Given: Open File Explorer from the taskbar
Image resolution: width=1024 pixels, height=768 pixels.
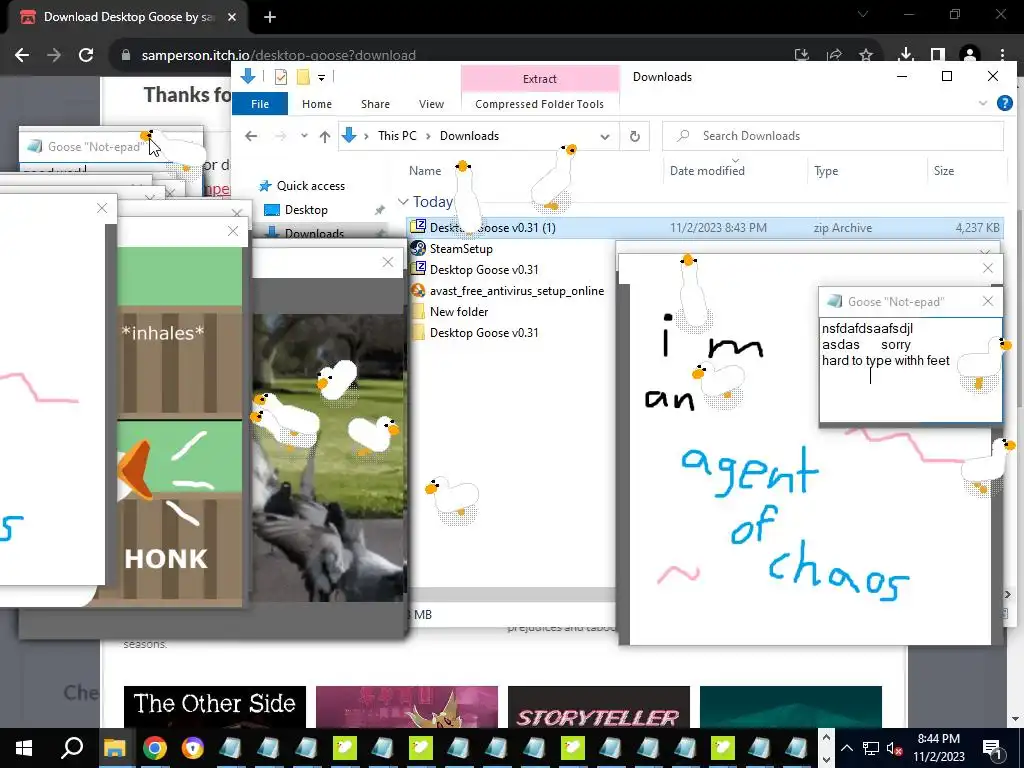Looking at the screenshot, I should coord(115,748).
